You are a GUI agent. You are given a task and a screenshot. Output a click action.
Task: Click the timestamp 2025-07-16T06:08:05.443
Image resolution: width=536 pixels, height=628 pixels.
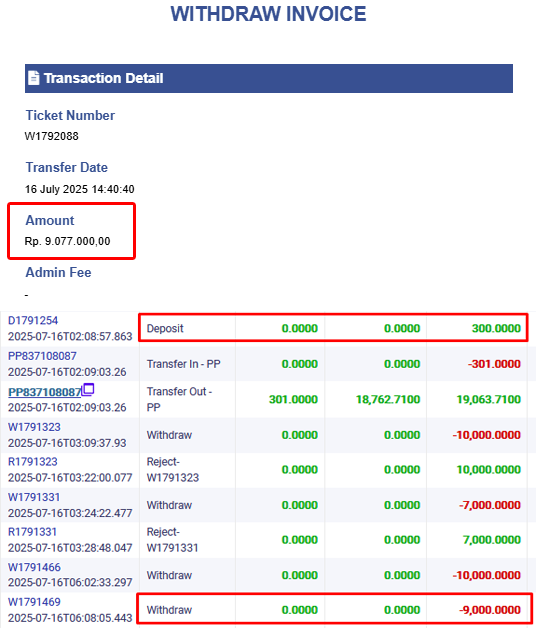pos(70,618)
